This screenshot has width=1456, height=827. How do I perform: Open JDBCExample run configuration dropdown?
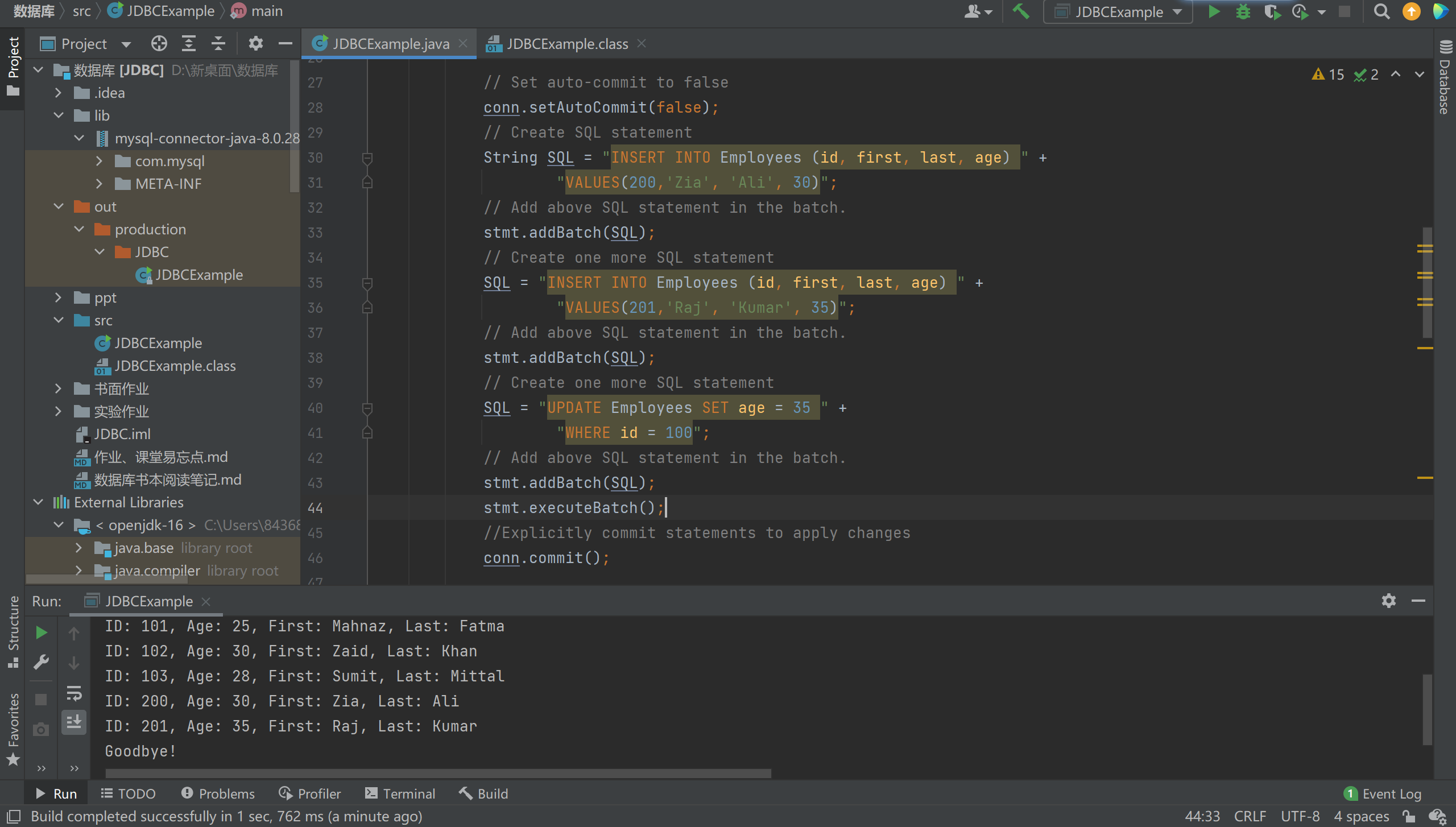click(1118, 12)
